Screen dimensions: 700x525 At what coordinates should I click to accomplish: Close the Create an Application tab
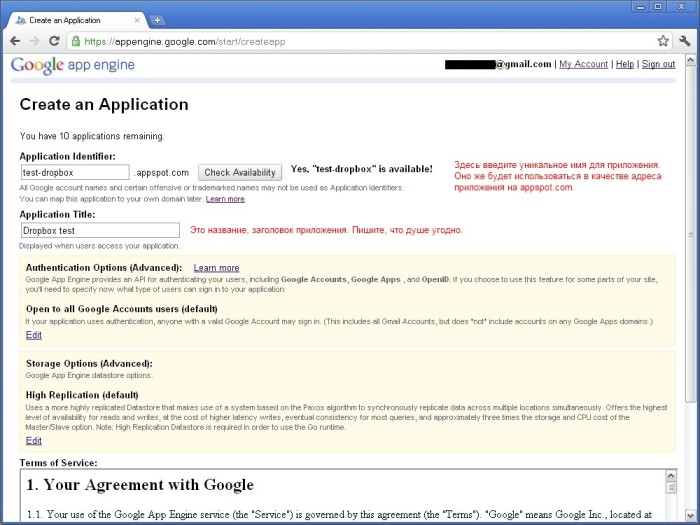point(137,20)
